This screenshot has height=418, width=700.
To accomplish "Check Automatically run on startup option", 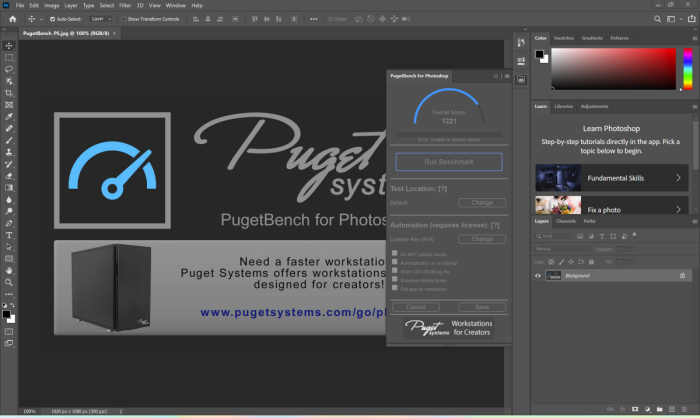I will (395, 262).
